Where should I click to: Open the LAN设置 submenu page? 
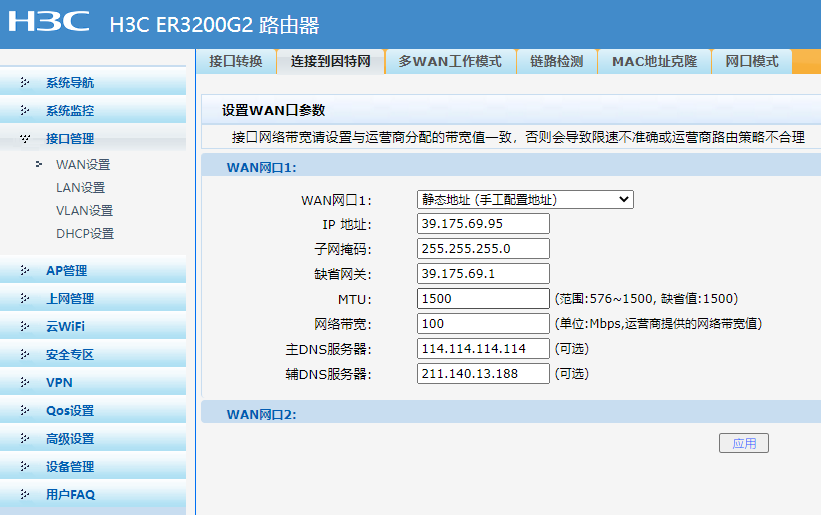pos(80,187)
